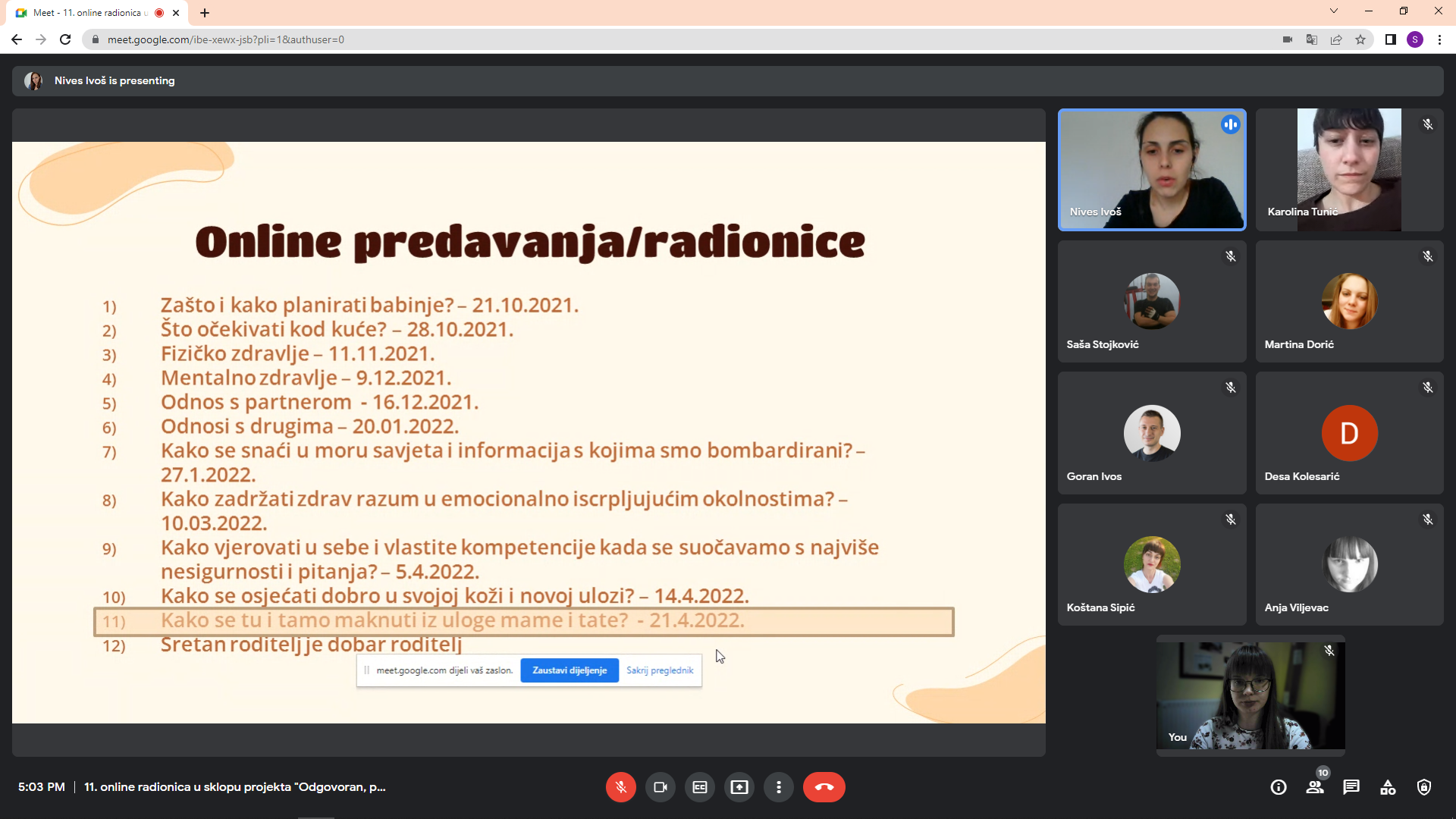Click the address bar URL
This screenshot has height=819, width=1456.
(x=226, y=39)
